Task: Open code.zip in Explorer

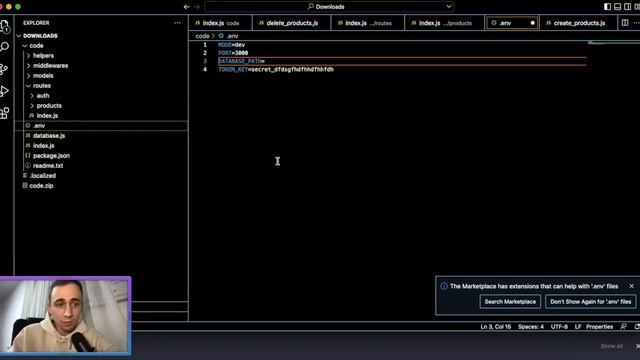Action: (101, 186)
